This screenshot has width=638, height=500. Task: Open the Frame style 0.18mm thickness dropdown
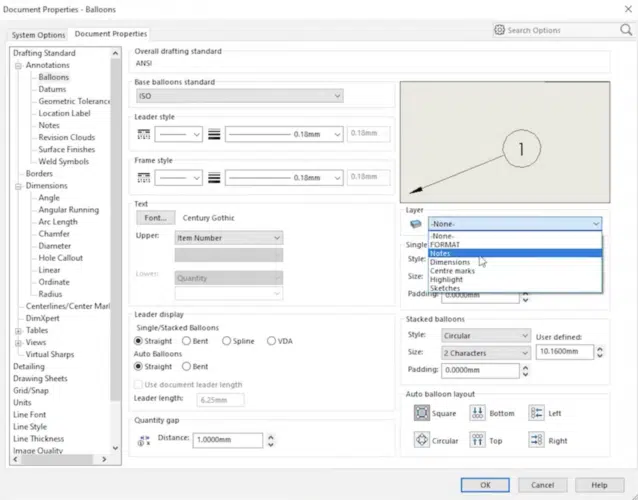point(284,178)
